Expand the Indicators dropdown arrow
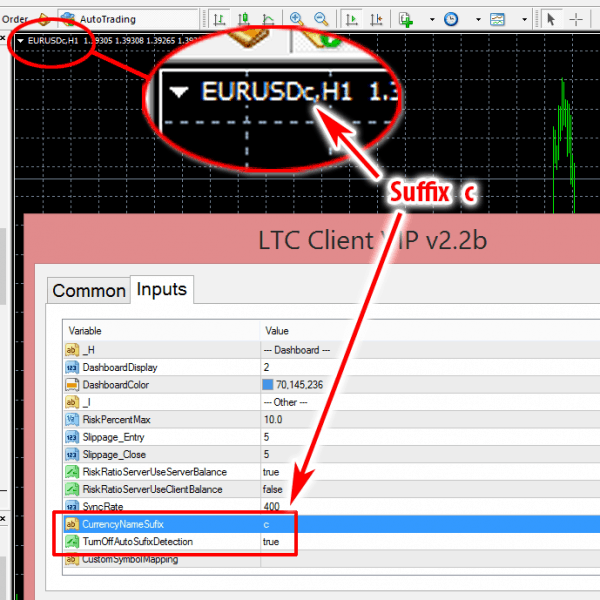The image size is (600, 600). 432,19
